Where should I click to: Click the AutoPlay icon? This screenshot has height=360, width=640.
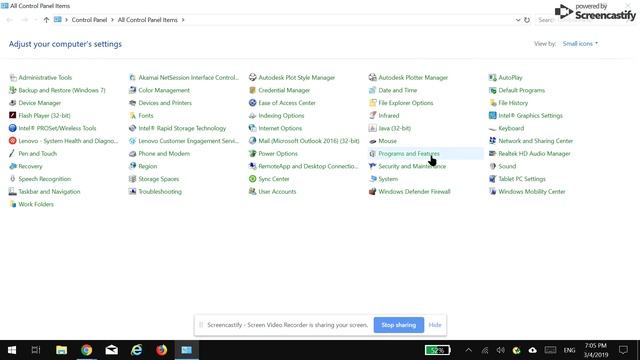492,78
